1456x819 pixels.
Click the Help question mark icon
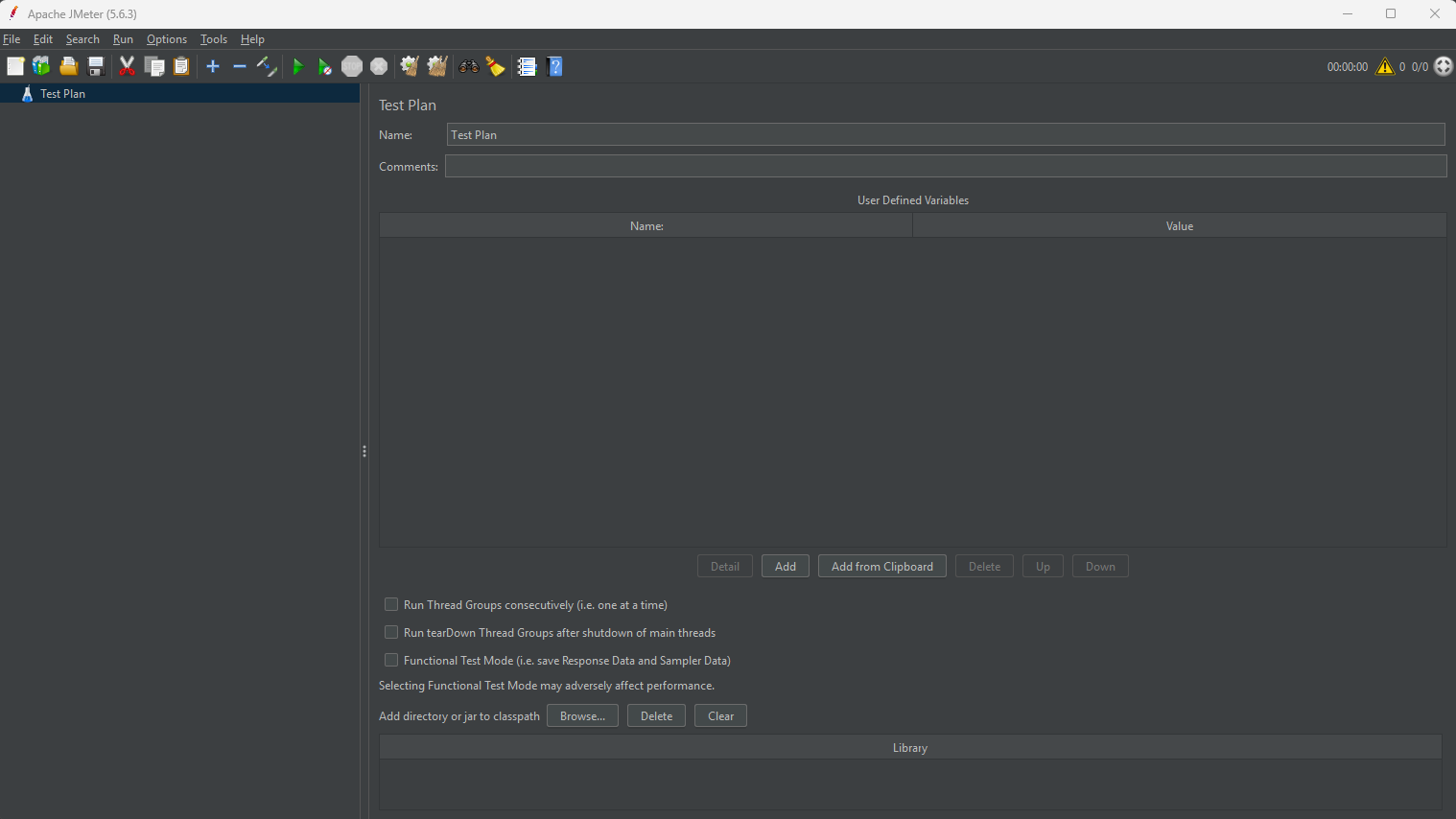(x=554, y=66)
